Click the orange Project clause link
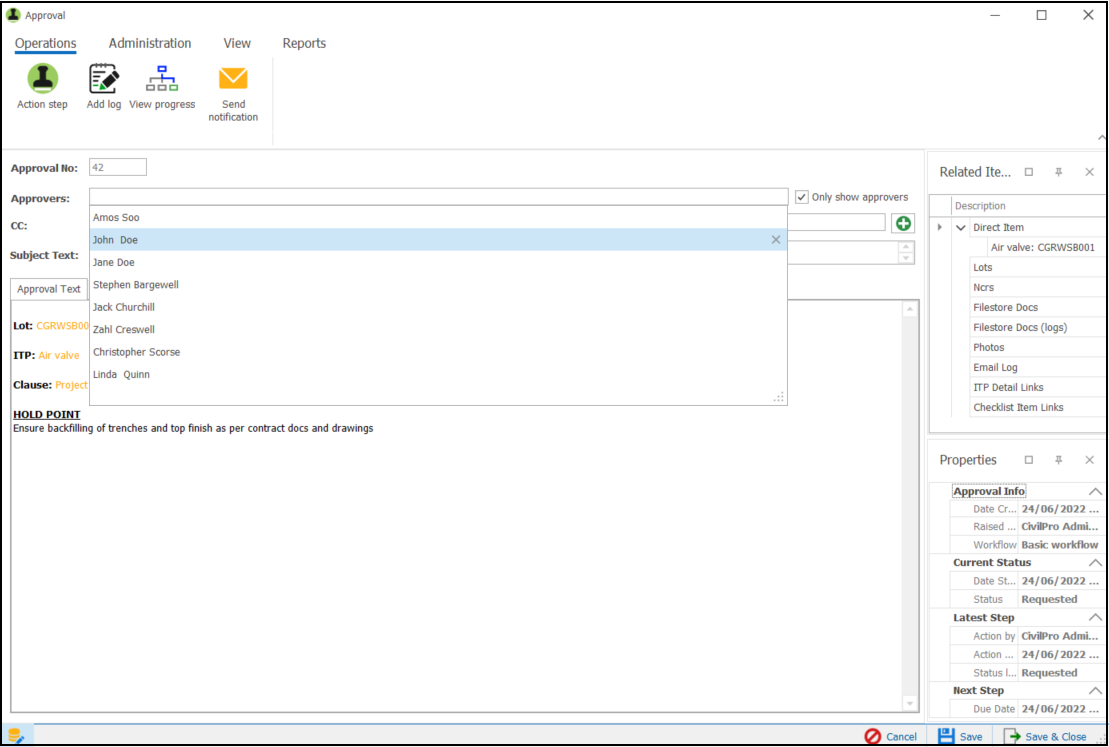Image resolution: width=1109 pixels, height=747 pixels. click(x=71, y=386)
